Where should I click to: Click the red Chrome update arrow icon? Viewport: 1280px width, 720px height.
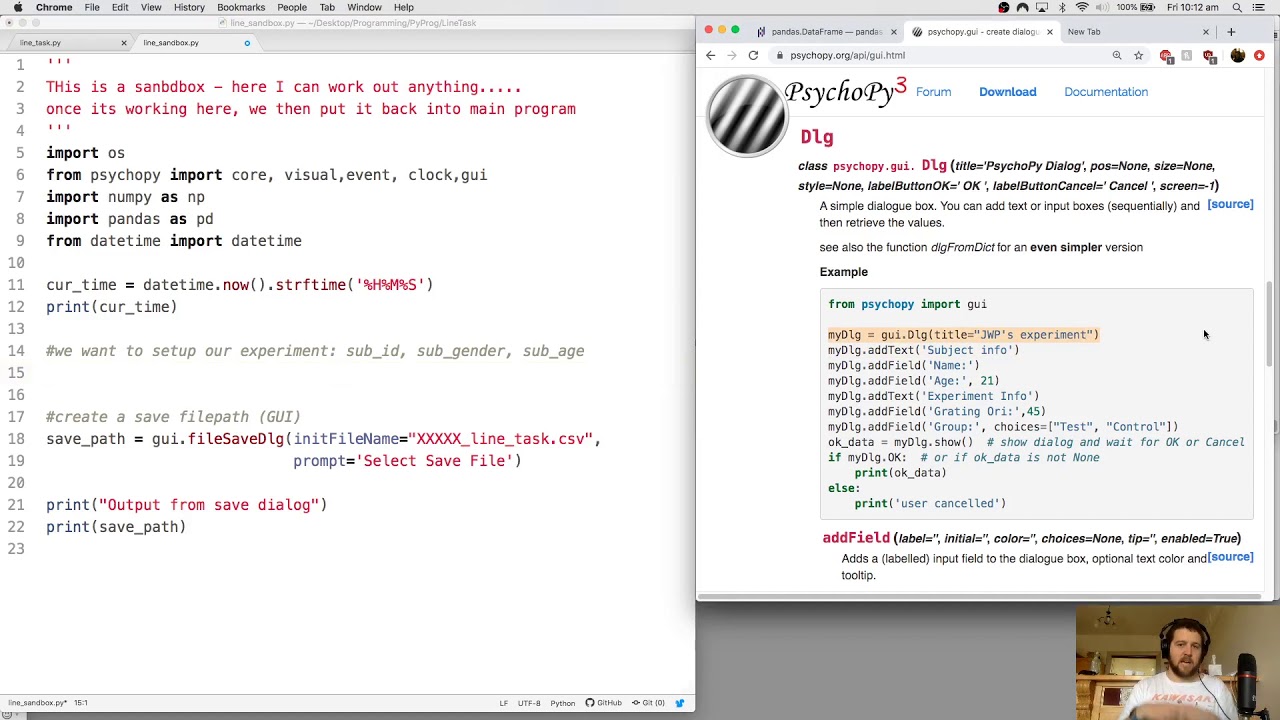point(1259,55)
